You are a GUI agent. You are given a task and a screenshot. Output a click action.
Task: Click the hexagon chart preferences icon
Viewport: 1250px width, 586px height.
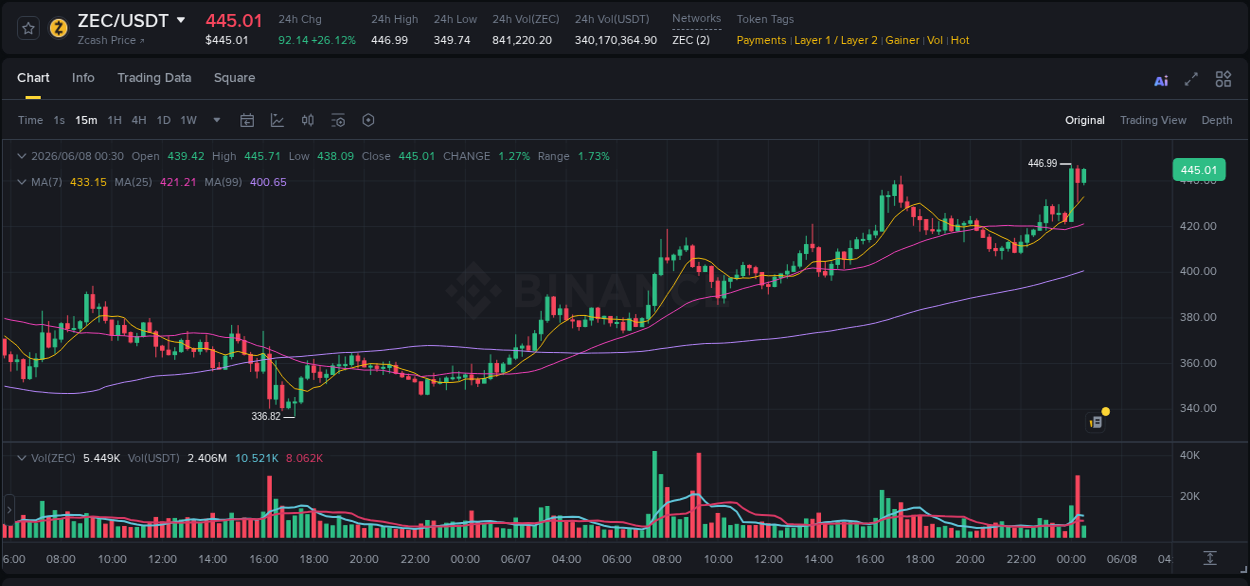(x=368, y=120)
